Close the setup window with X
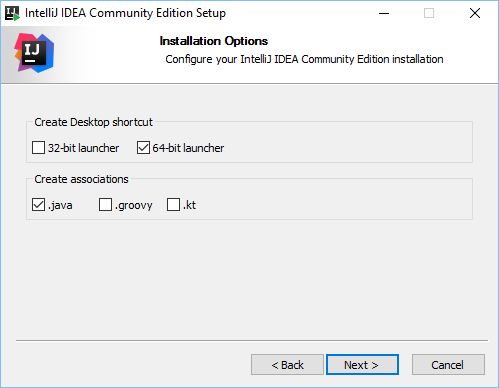The image size is (499, 388). [x=475, y=13]
